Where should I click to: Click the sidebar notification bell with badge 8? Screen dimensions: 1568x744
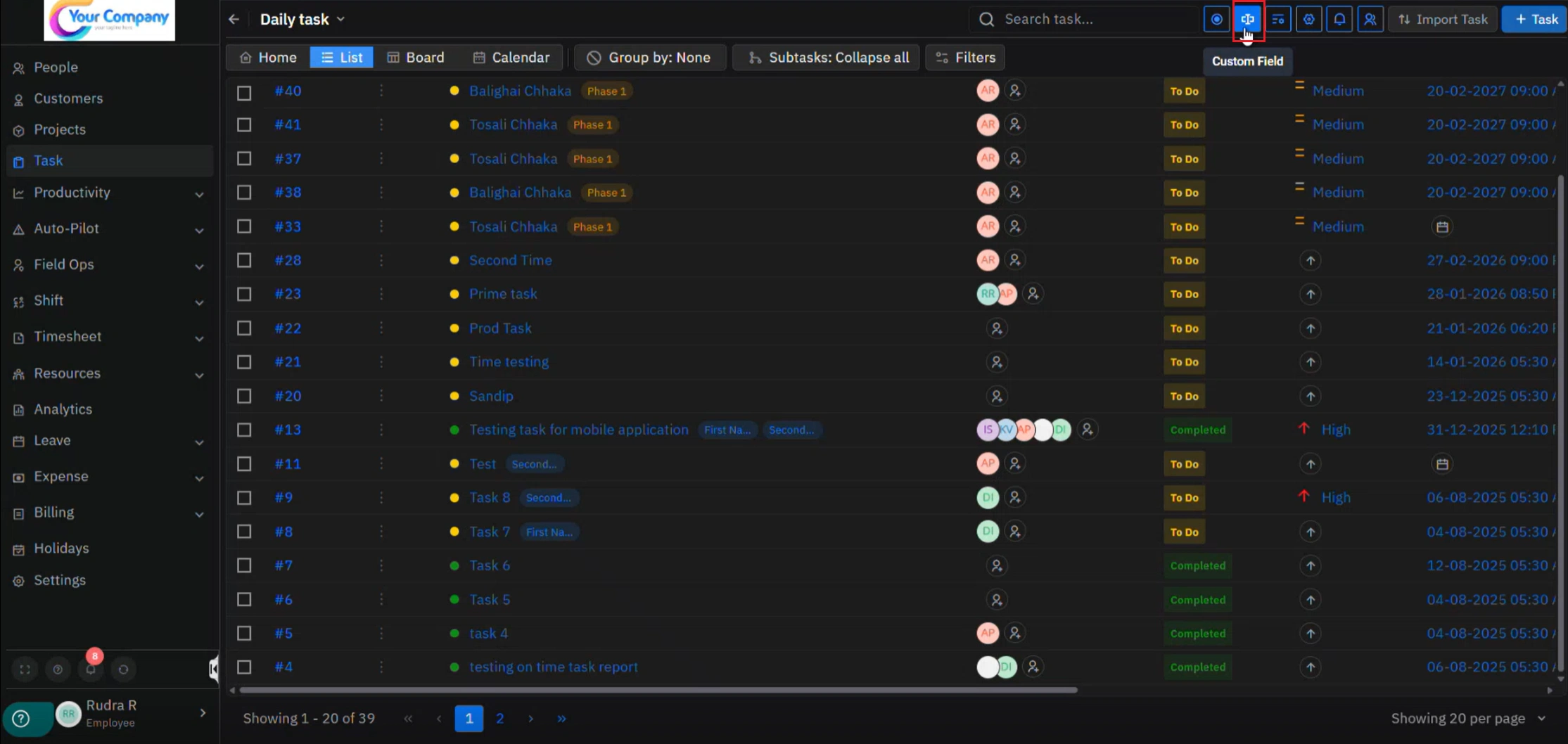click(x=91, y=669)
